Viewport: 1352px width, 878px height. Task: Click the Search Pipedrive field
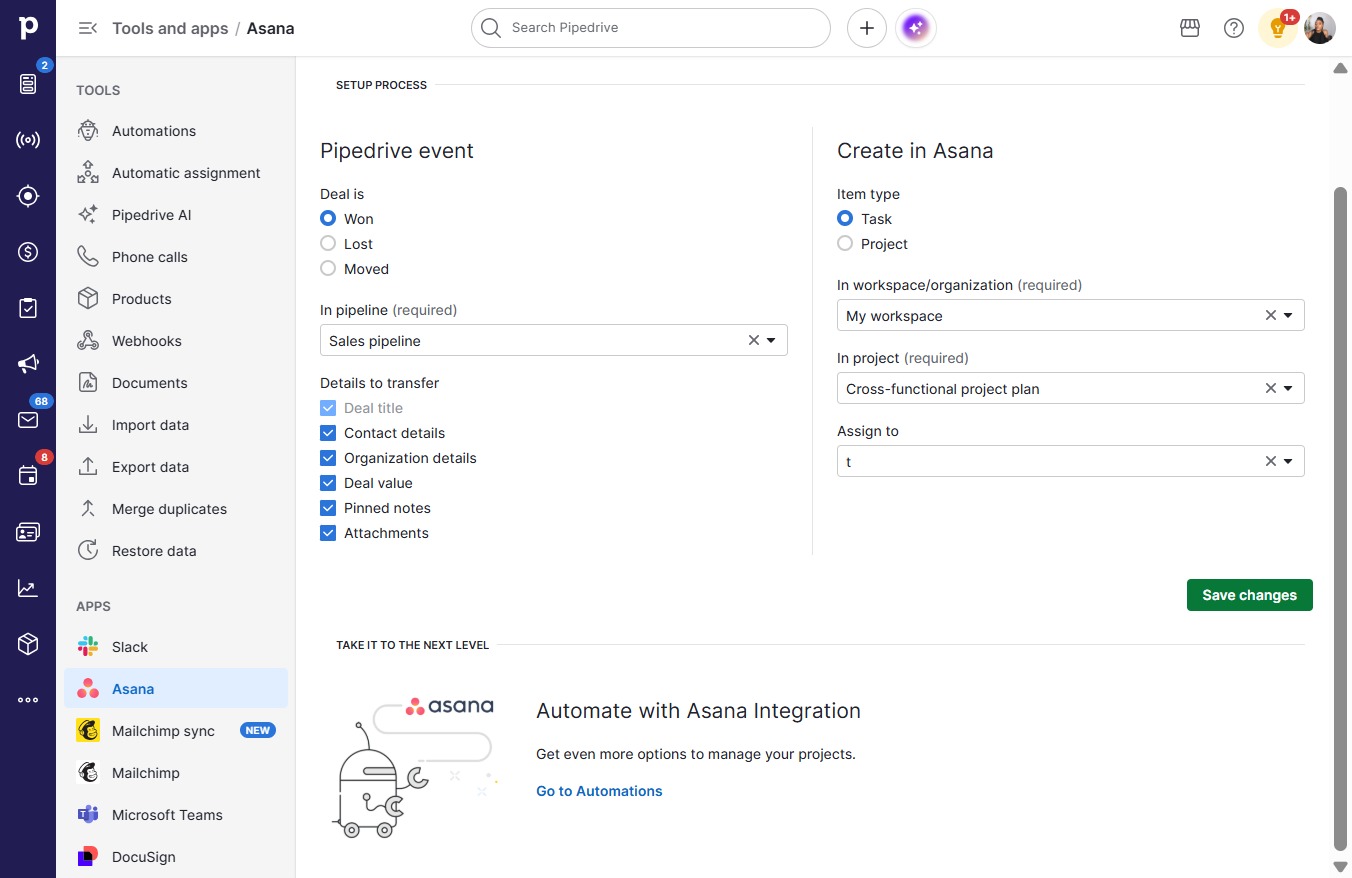(x=651, y=28)
